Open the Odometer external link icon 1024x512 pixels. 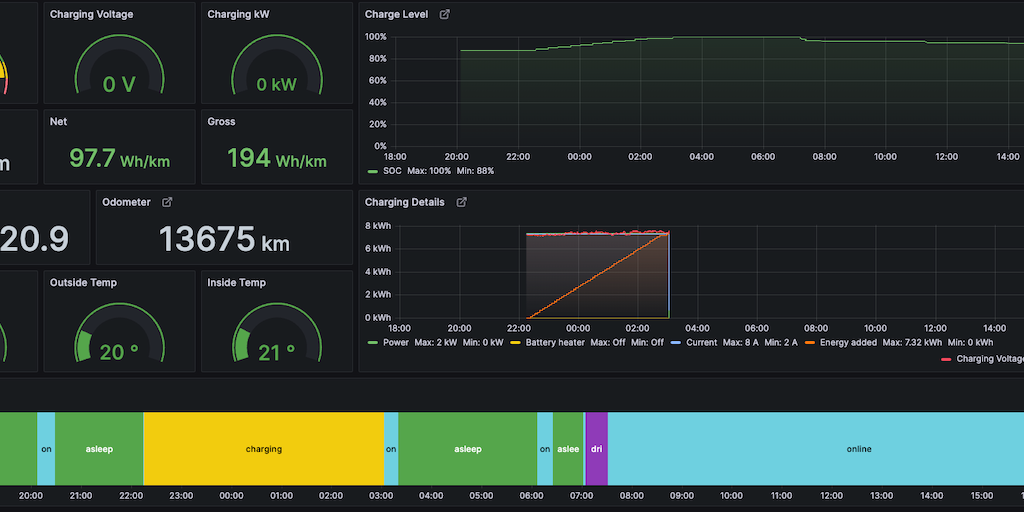[x=167, y=202]
